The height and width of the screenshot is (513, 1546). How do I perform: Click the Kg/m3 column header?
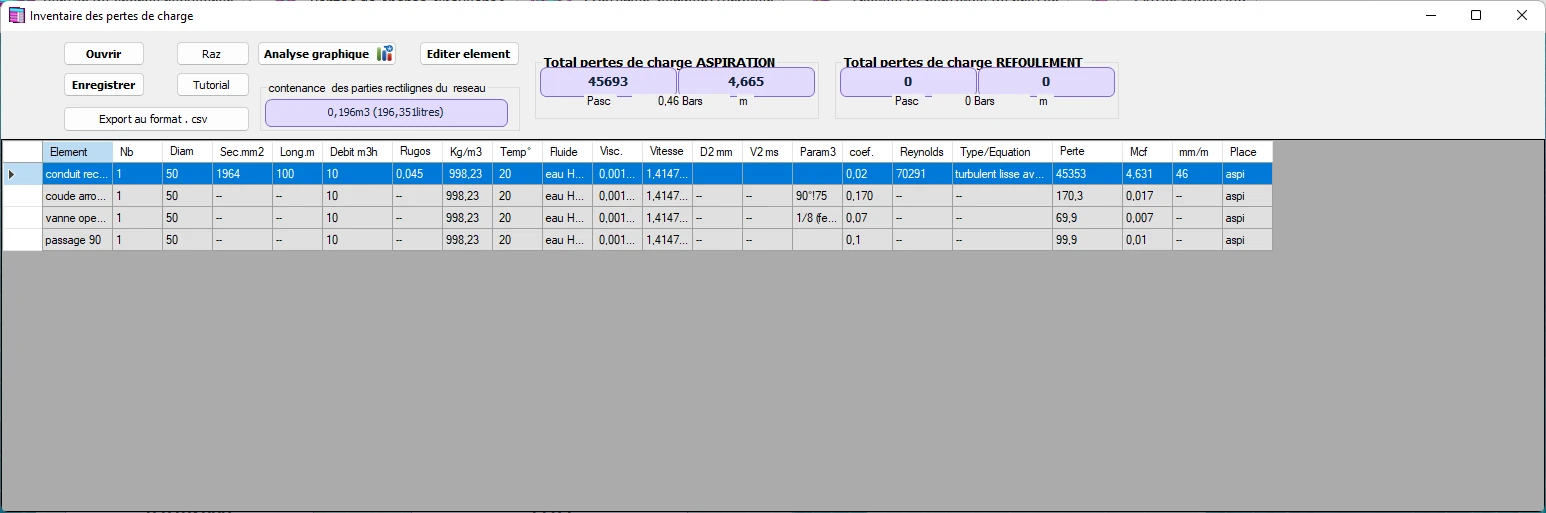pyautogui.click(x=467, y=152)
